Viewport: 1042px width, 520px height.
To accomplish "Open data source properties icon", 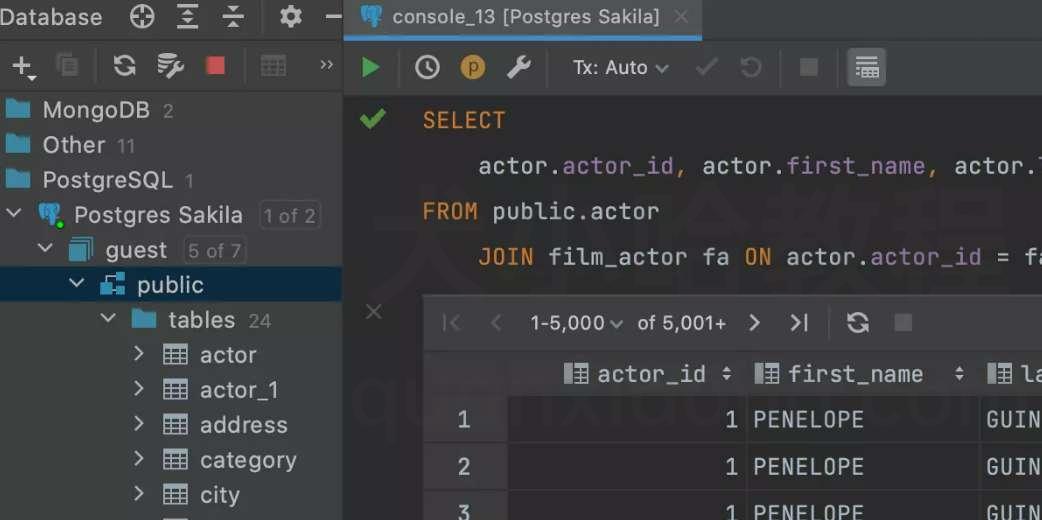I will pyautogui.click(x=170, y=65).
